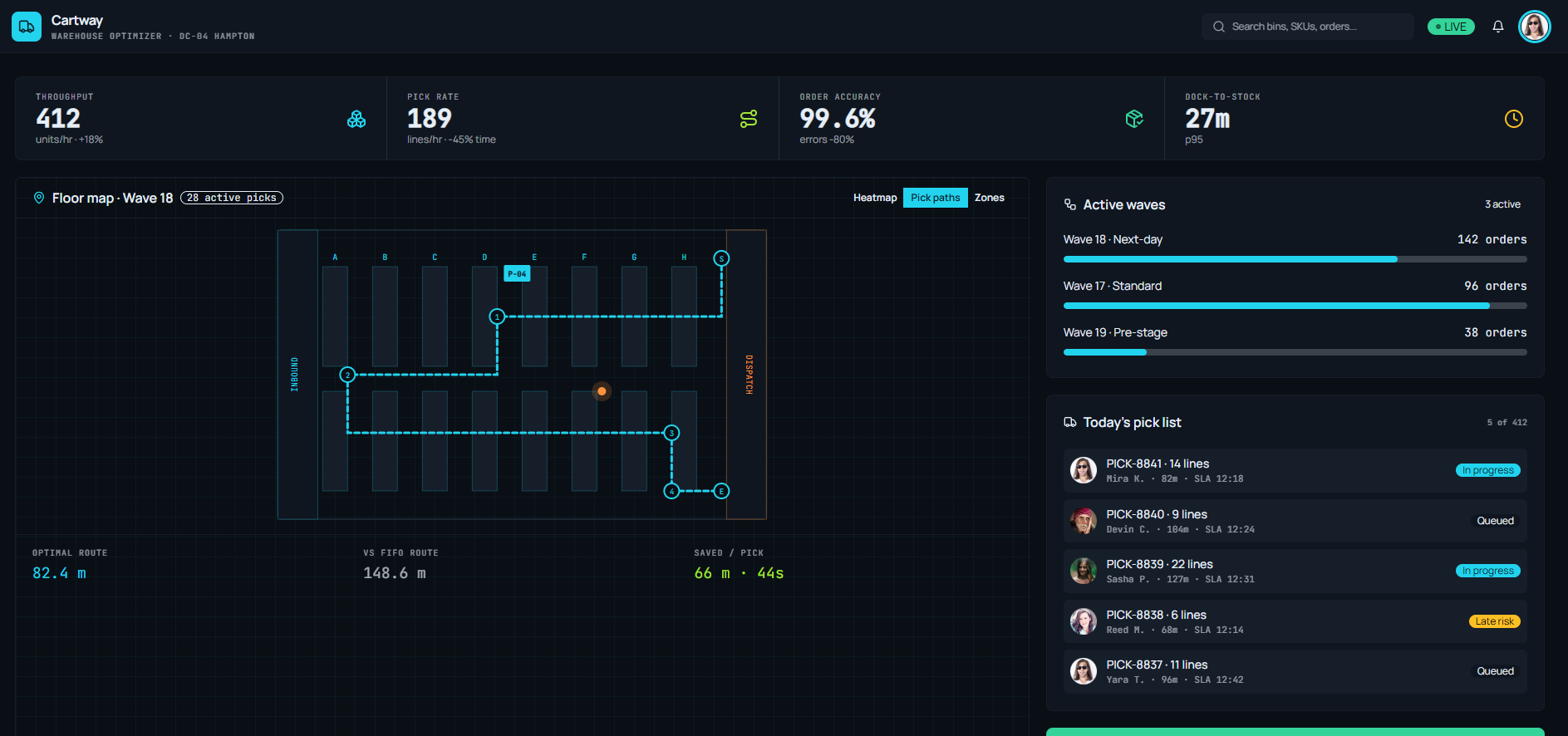Focus the Search bins, SKUs, orders field

point(1307,27)
